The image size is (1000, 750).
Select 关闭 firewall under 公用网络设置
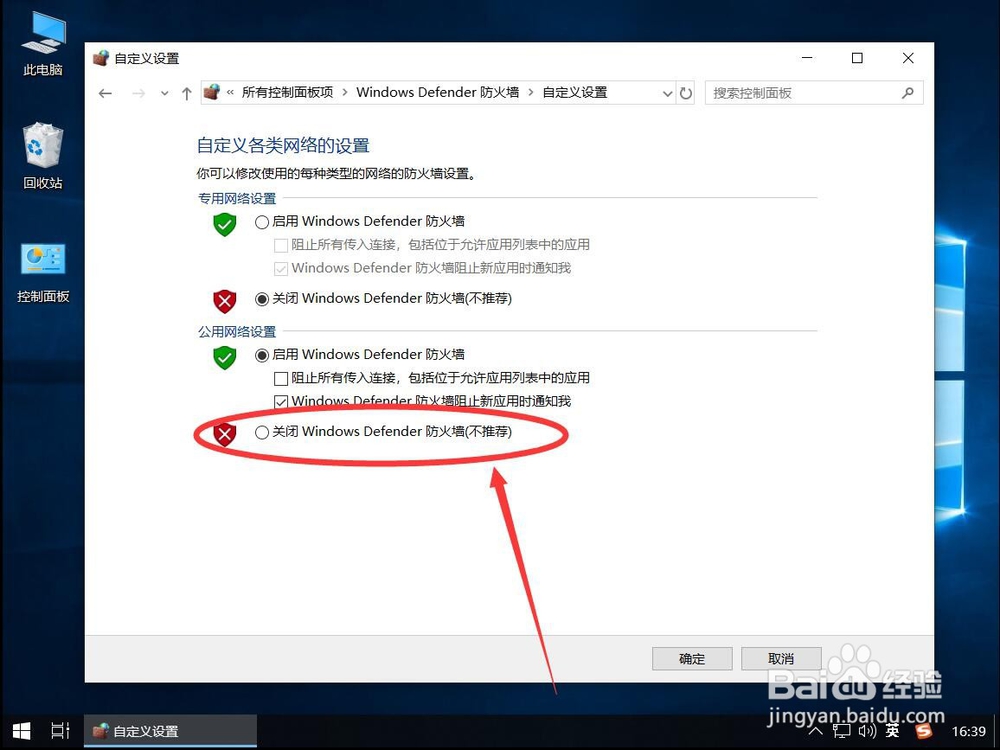click(x=261, y=432)
